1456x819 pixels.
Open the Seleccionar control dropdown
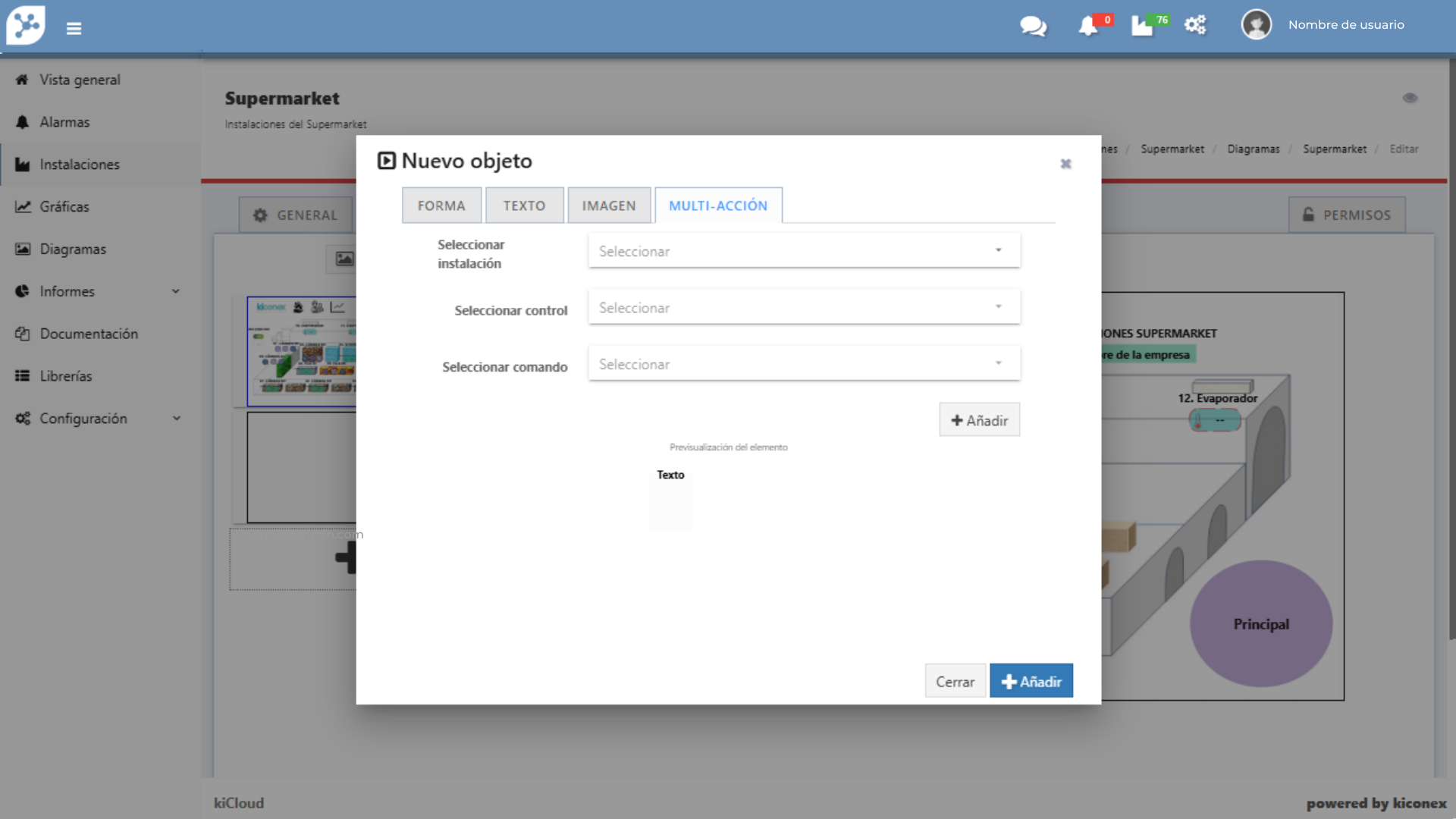[x=804, y=308]
